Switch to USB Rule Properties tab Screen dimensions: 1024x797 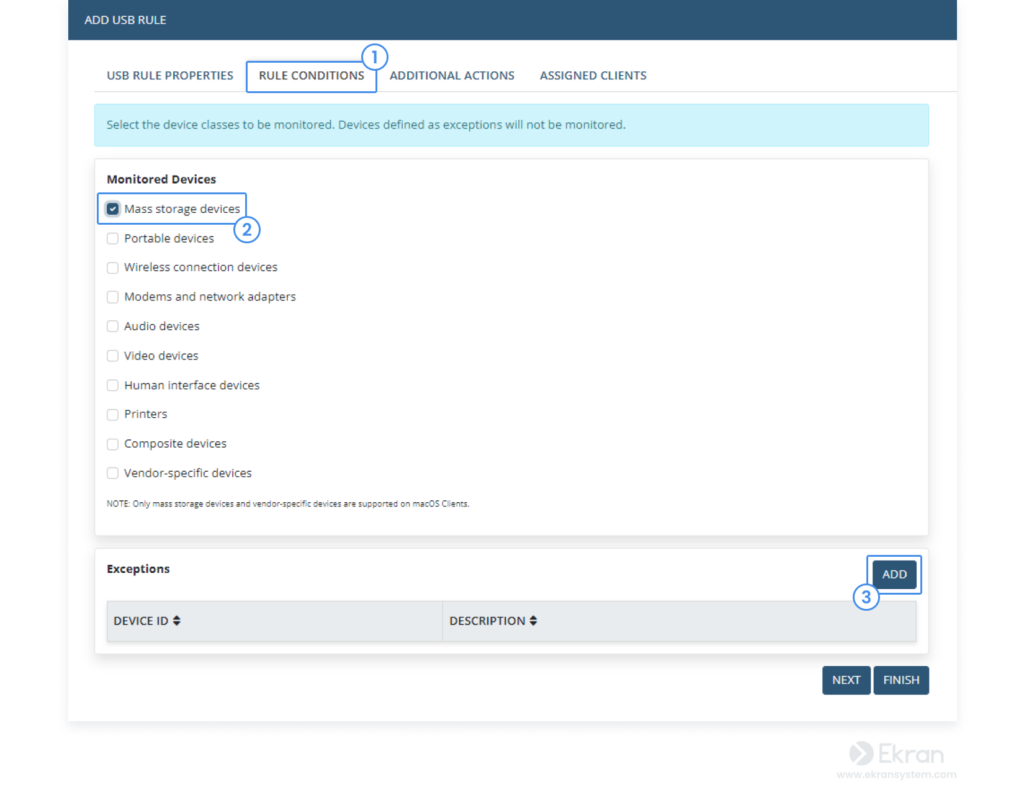coord(170,76)
